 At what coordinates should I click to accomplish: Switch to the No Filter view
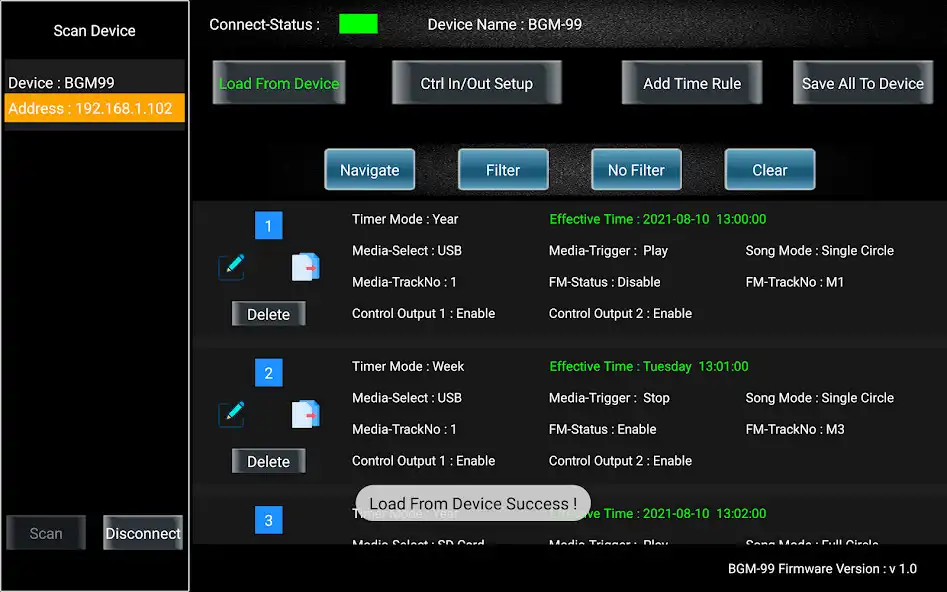coord(636,169)
